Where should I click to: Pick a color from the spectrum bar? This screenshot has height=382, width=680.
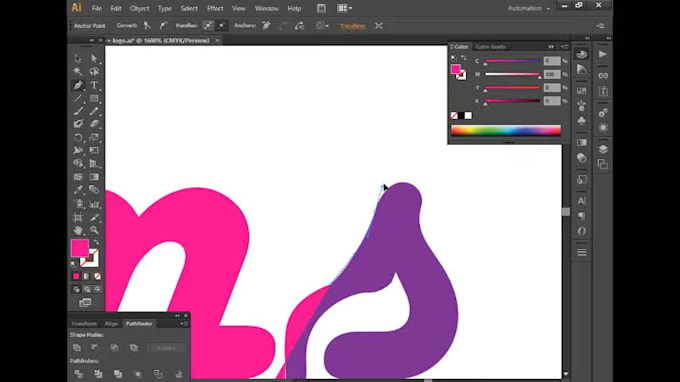[x=506, y=130]
